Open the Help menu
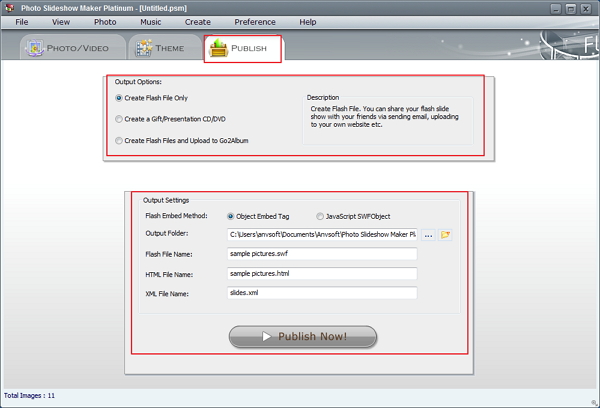Image resolution: width=600 pixels, height=408 pixels. pos(308,22)
